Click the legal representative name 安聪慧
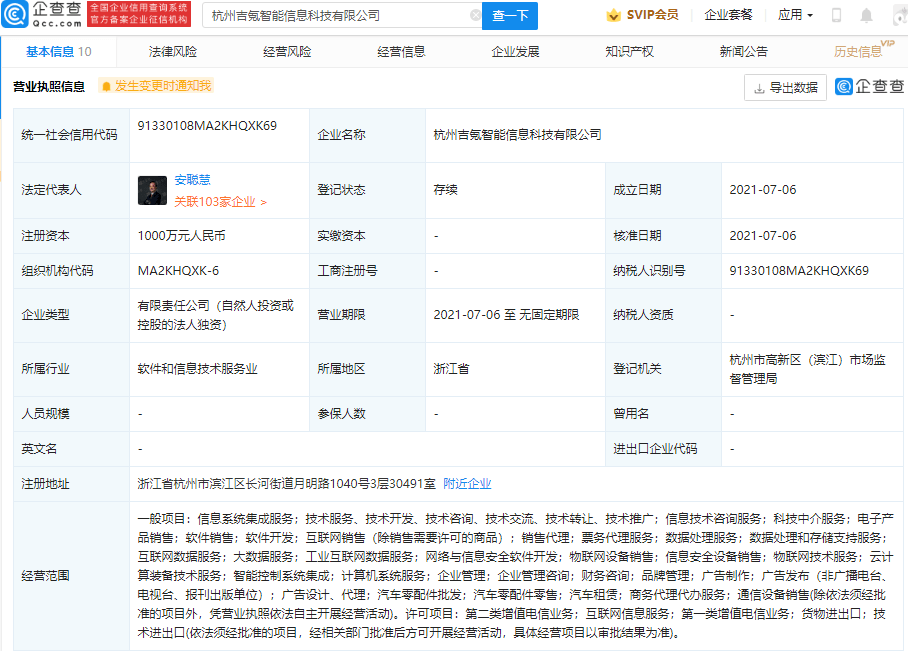 [x=192, y=180]
